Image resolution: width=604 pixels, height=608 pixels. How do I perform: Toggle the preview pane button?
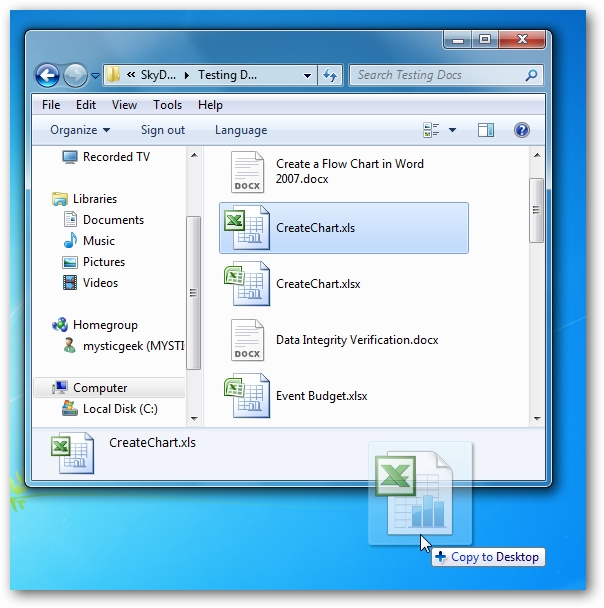coord(486,130)
